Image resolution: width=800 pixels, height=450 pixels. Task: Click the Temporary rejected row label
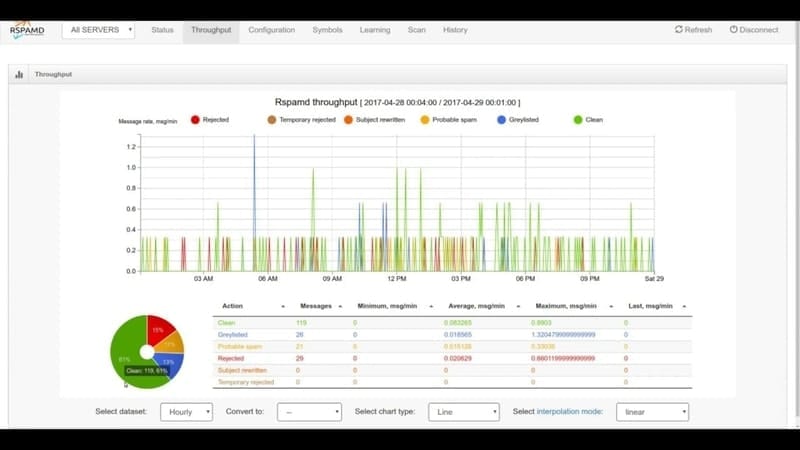246,382
